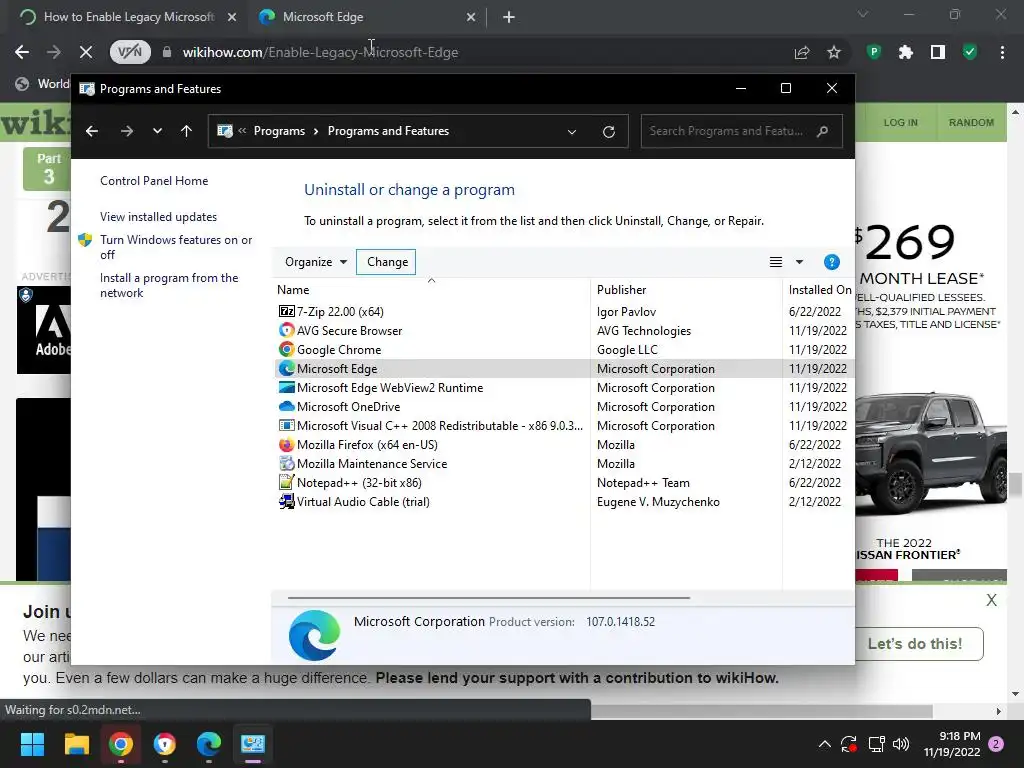Click the Virtual Audio Cable icon
The image size is (1024, 768).
[x=287, y=502]
